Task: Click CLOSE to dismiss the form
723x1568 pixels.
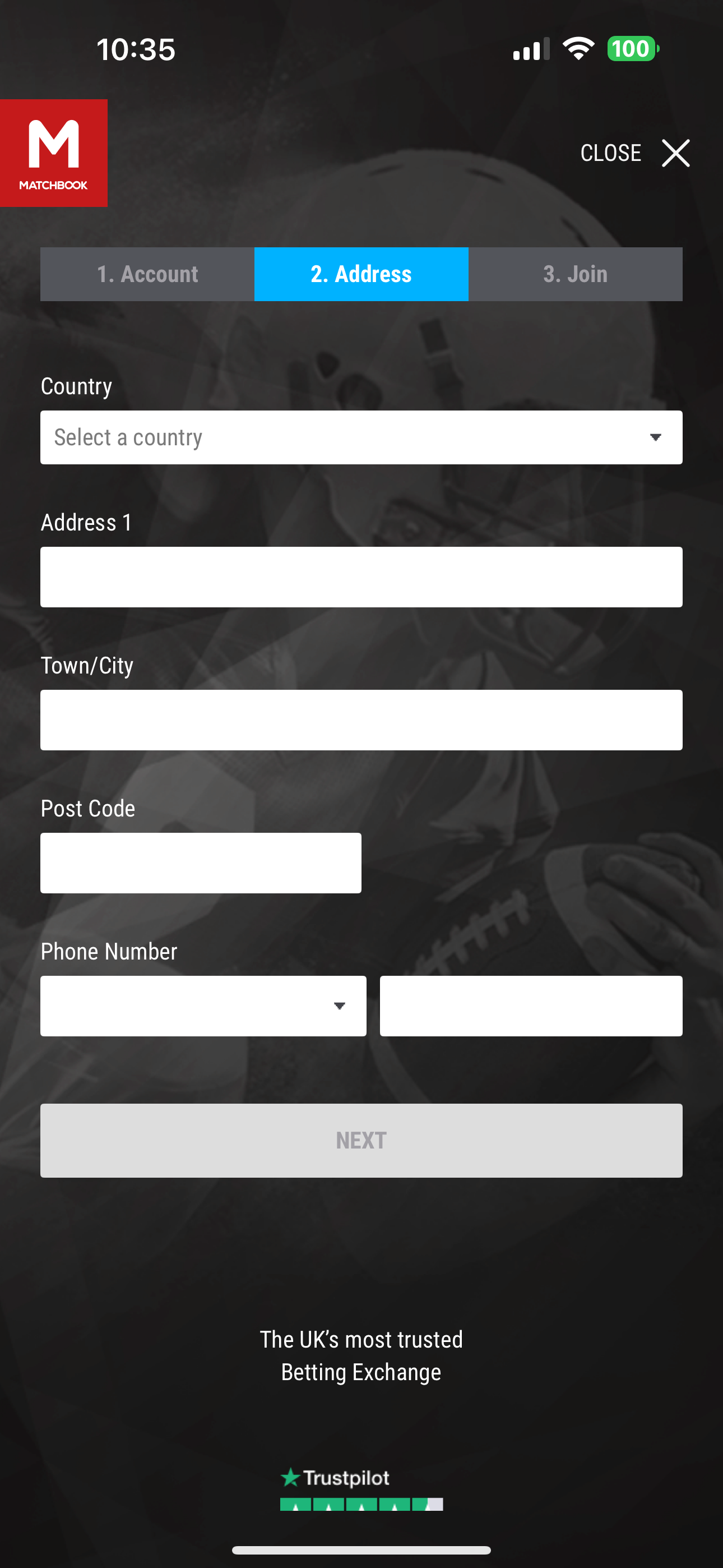Action: [611, 153]
